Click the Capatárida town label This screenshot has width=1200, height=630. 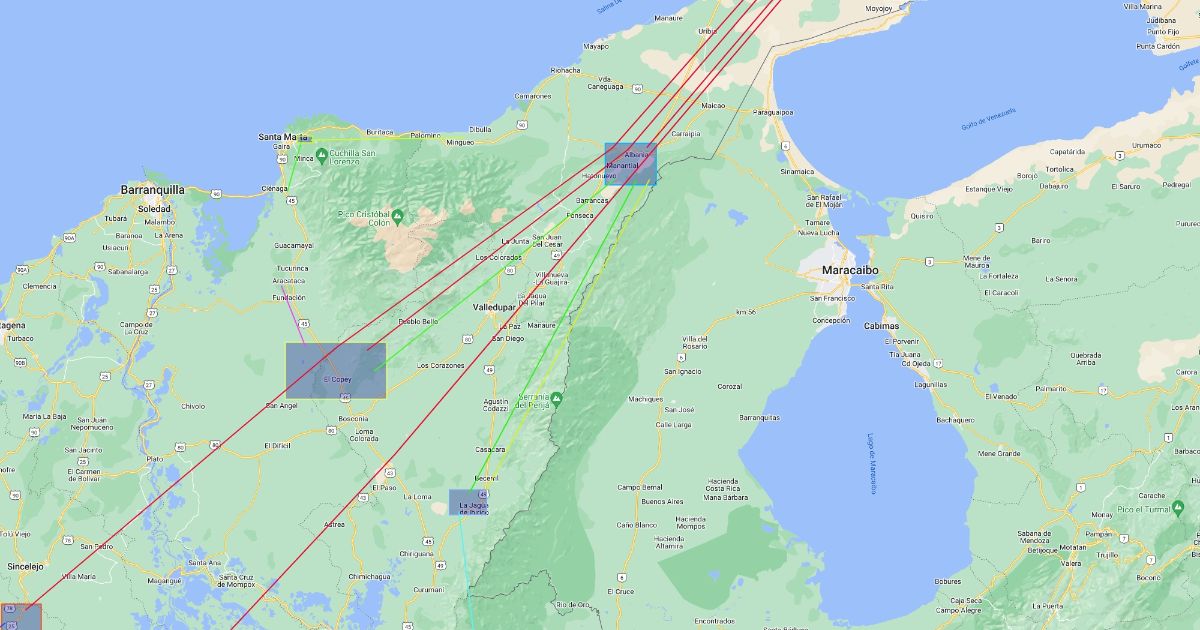(1065, 151)
